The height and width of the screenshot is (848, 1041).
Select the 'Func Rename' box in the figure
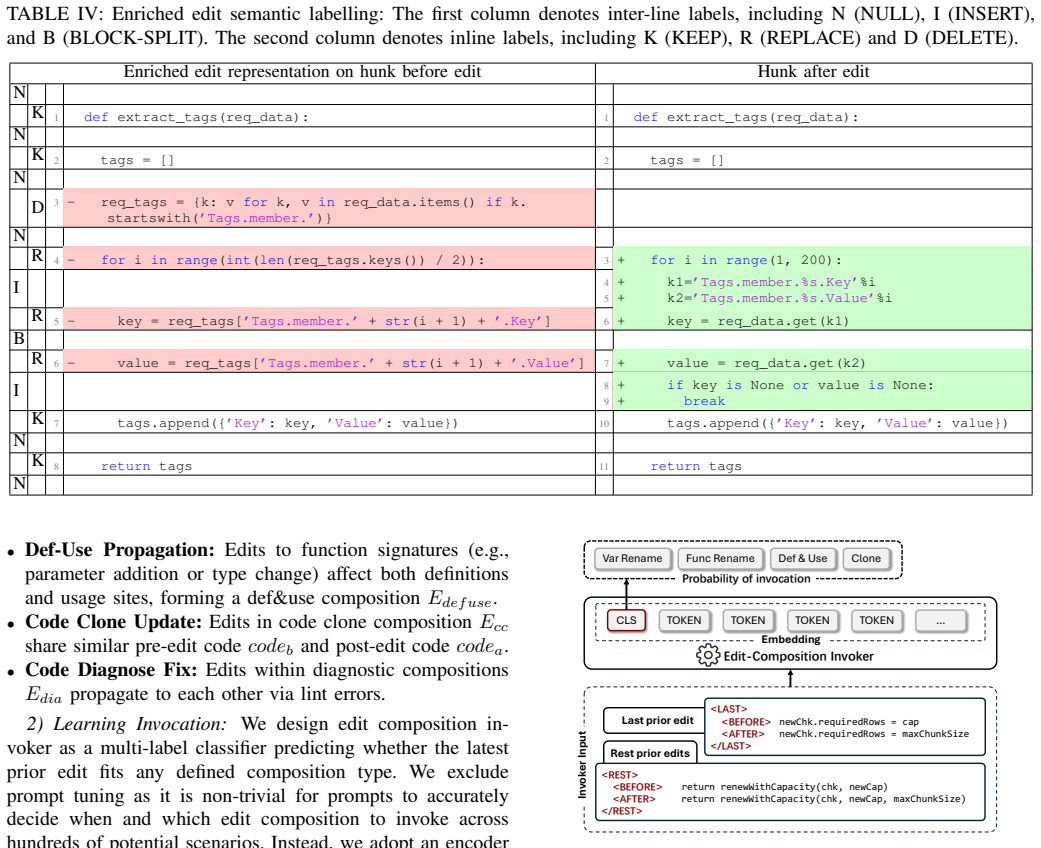[720, 558]
